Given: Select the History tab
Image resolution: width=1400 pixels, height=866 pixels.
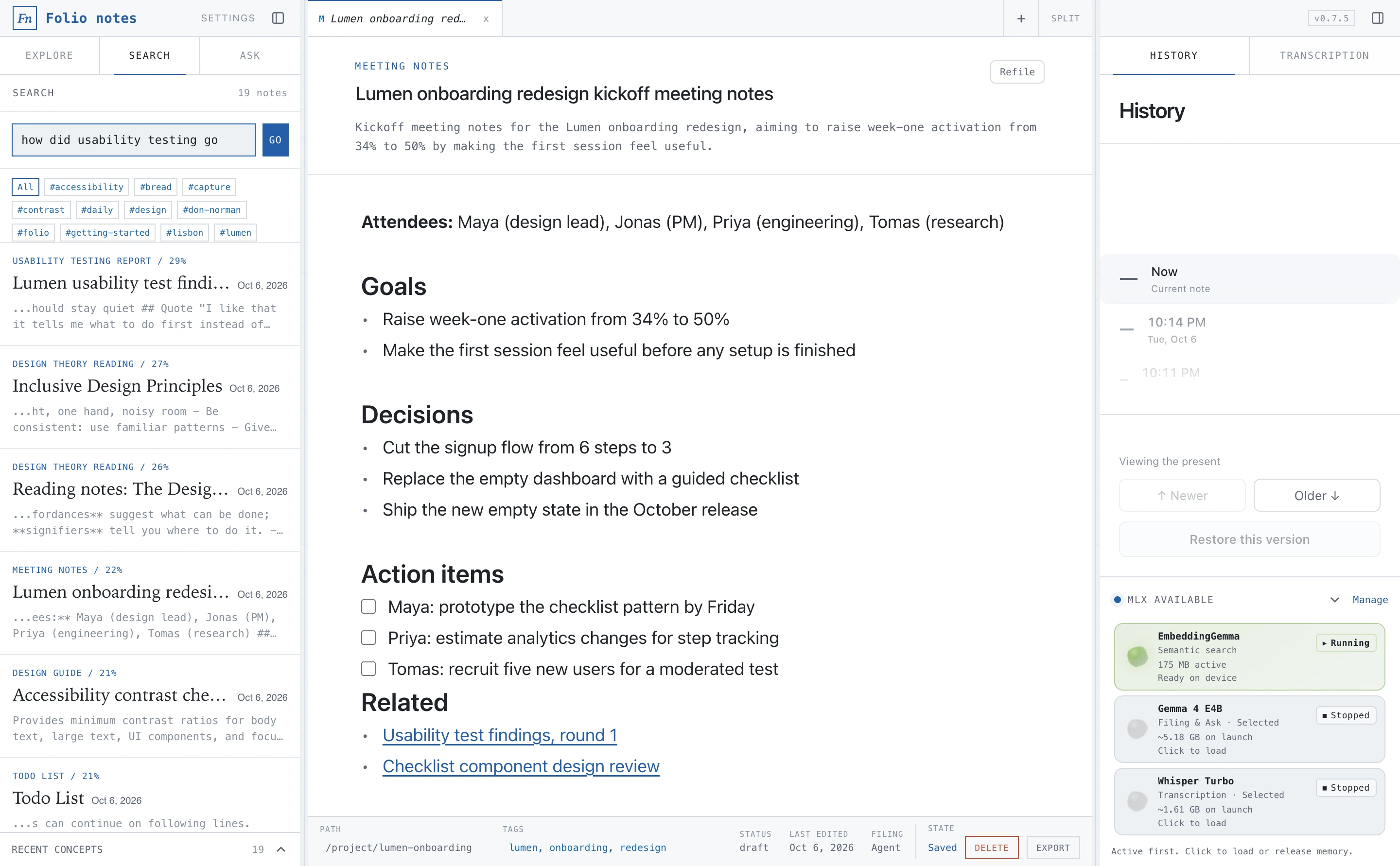Looking at the screenshot, I should 1174,55.
